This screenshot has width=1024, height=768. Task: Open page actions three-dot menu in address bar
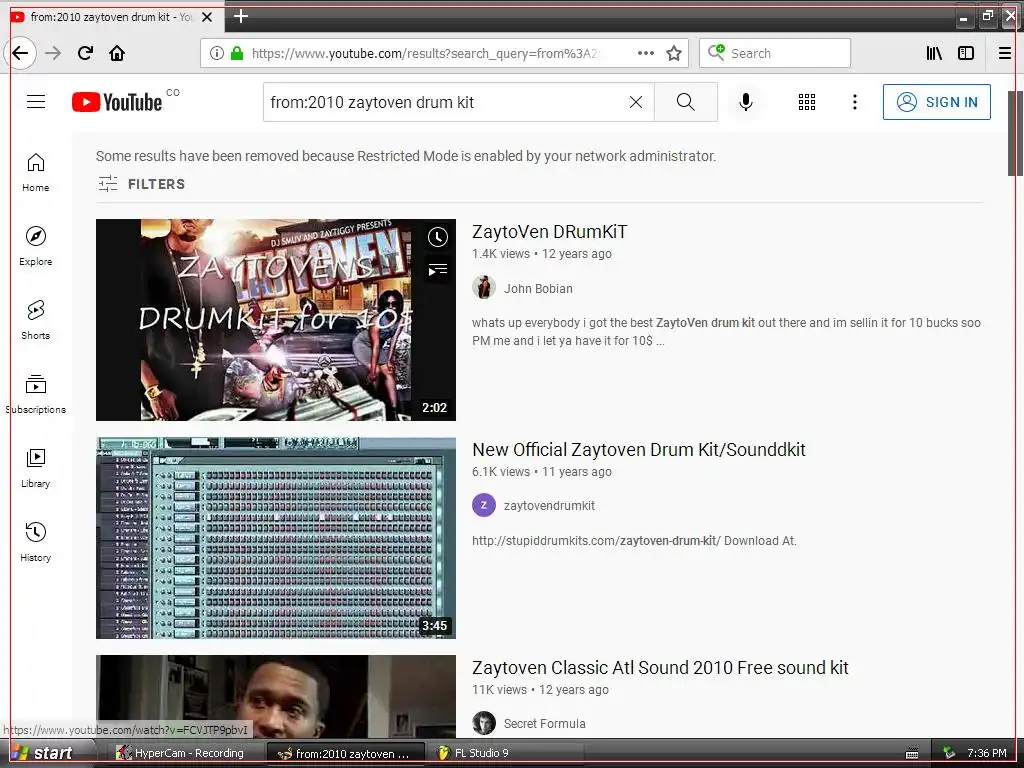645,53
